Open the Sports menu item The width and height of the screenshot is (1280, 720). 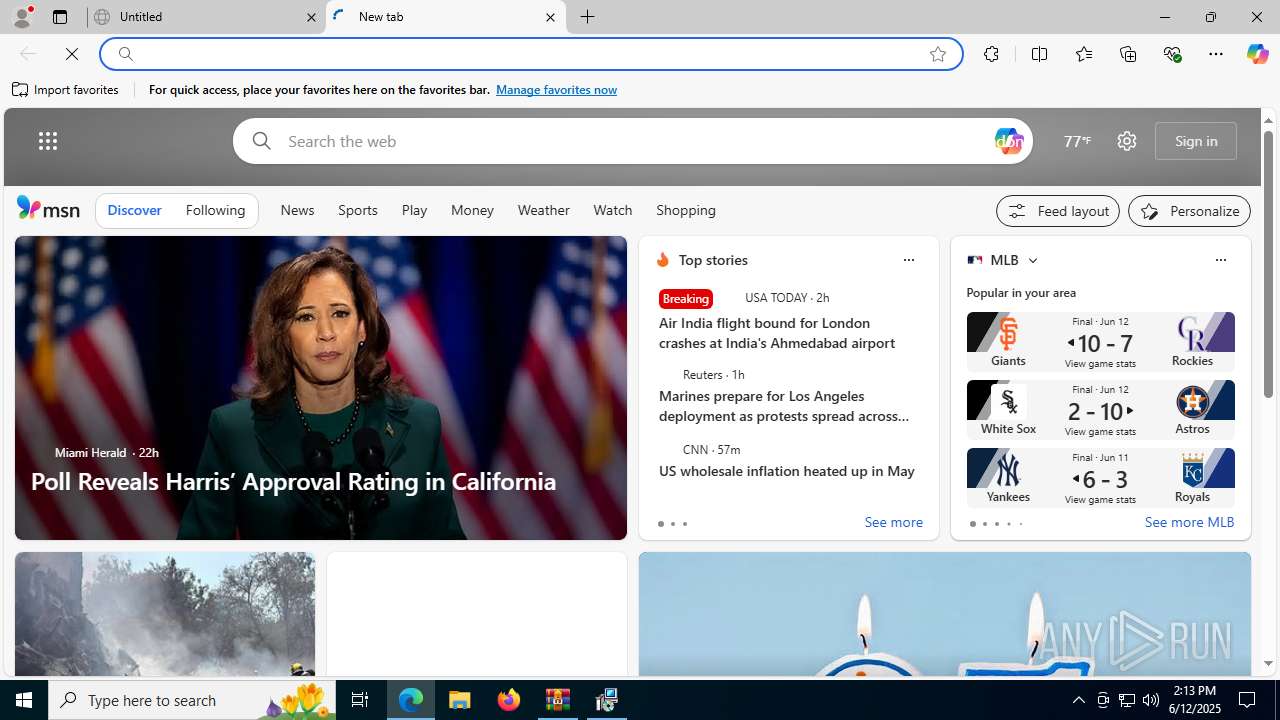pos(357,210)
